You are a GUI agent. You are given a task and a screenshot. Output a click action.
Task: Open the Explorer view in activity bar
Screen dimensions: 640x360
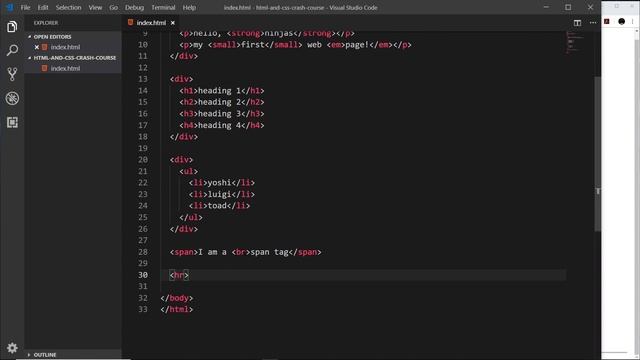pyautogui.click(x=12, y=27)
